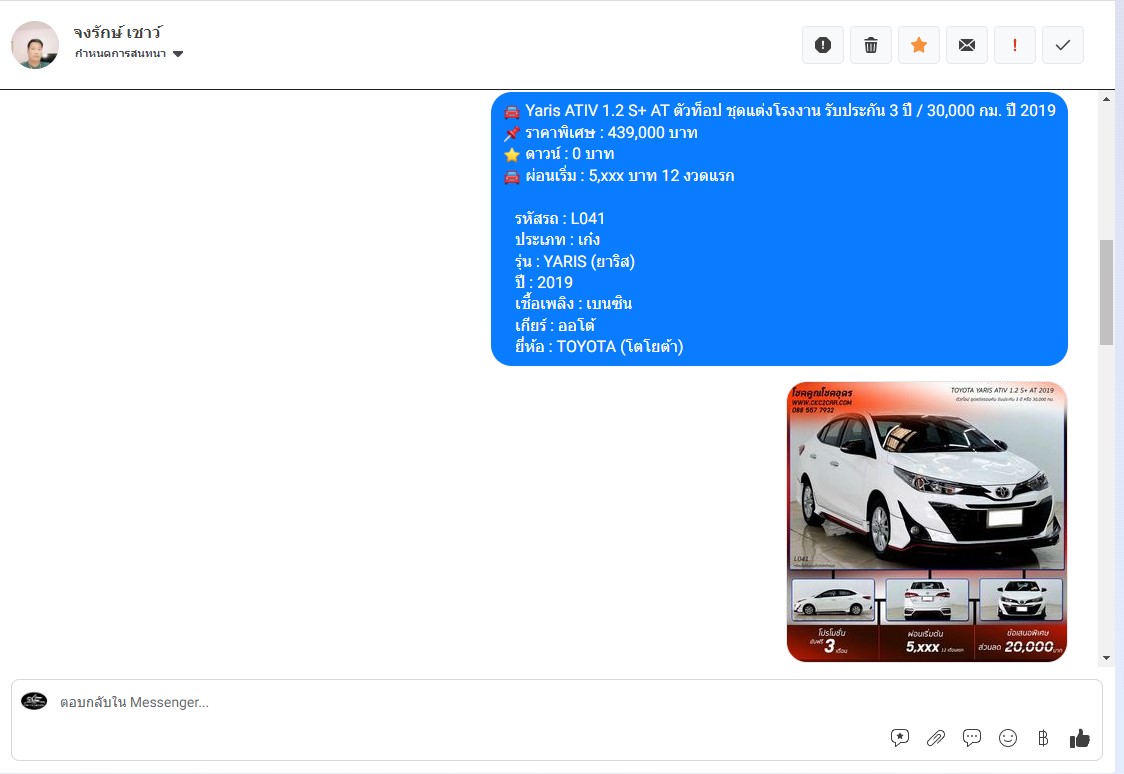The width and height of the screenshot is (1124, 774).
Task: Click the text 'ราคาพิเศษ : 439,000 บาท'
Action: click(611, 133)
